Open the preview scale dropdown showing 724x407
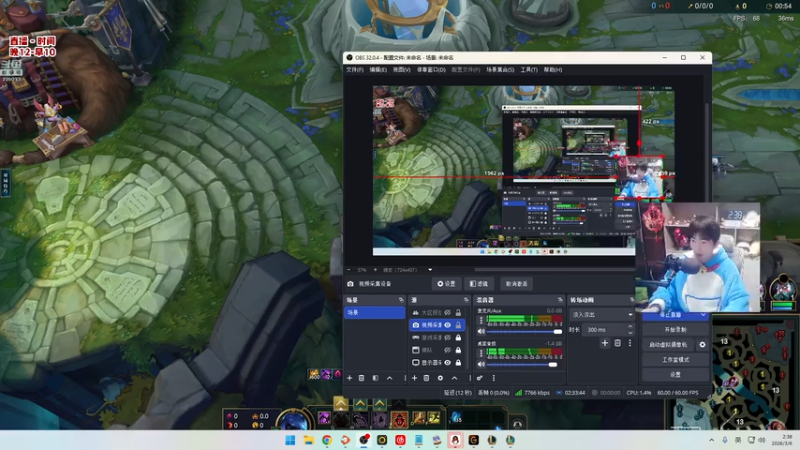 (408, 270)
